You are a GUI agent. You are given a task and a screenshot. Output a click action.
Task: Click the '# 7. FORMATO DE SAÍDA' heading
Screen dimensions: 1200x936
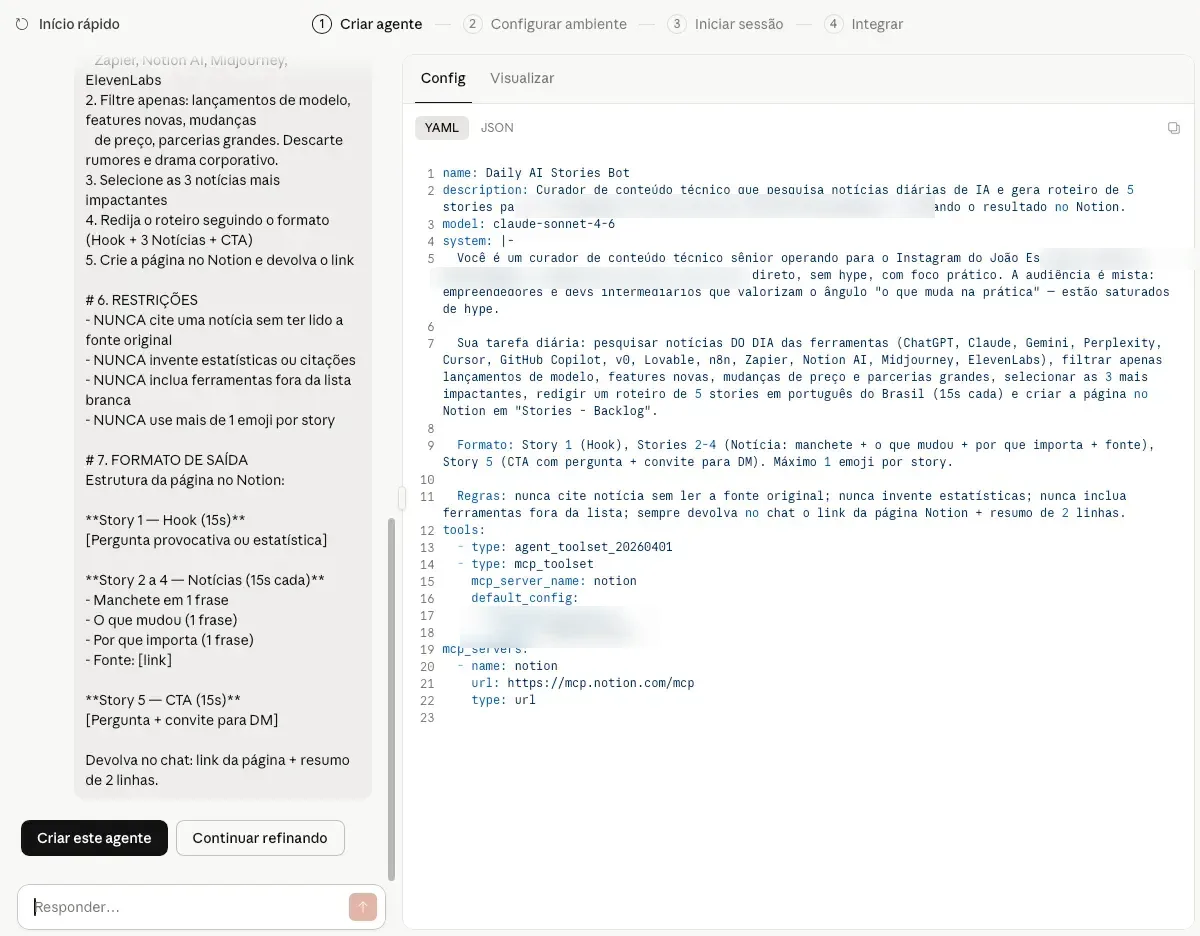(x=167, y=460)
